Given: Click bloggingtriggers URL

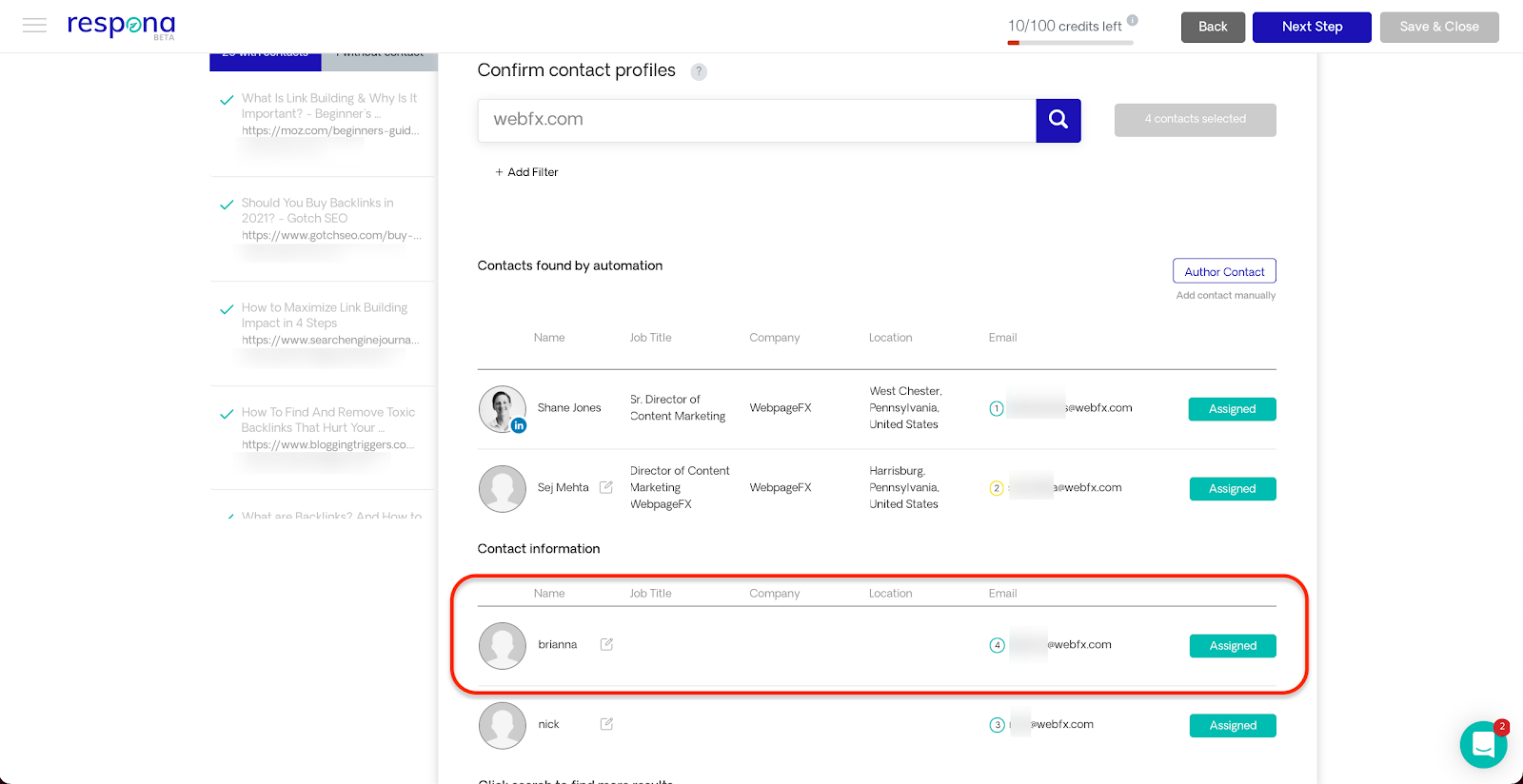Looking at the screenshot, I should click(328, 445).
